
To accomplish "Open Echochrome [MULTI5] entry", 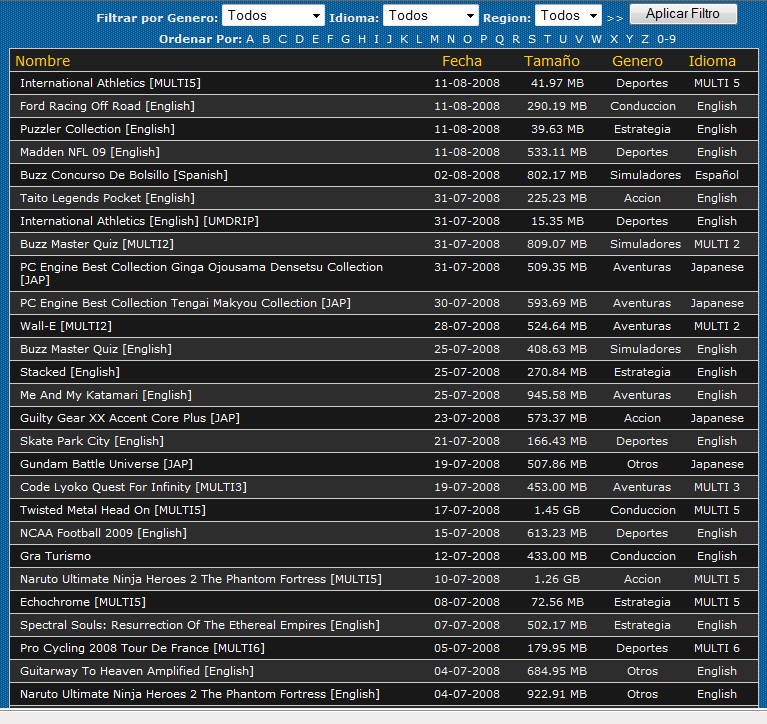I will click(x=83, y=602).
